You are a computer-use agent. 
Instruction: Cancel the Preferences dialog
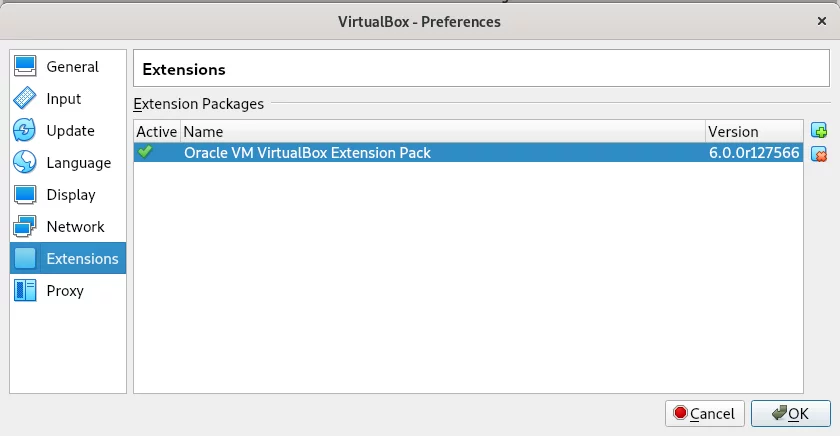point(705,414)
